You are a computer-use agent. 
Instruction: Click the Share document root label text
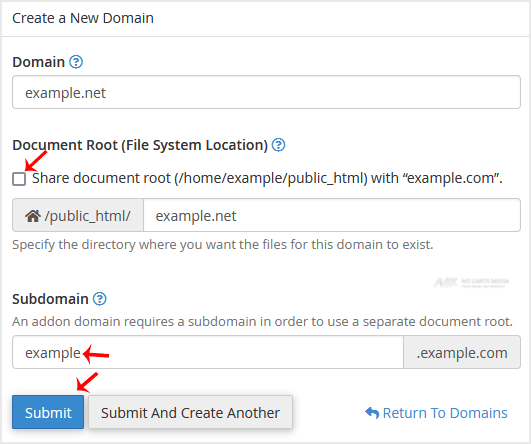pyautogui.click(x=267, y=178)
